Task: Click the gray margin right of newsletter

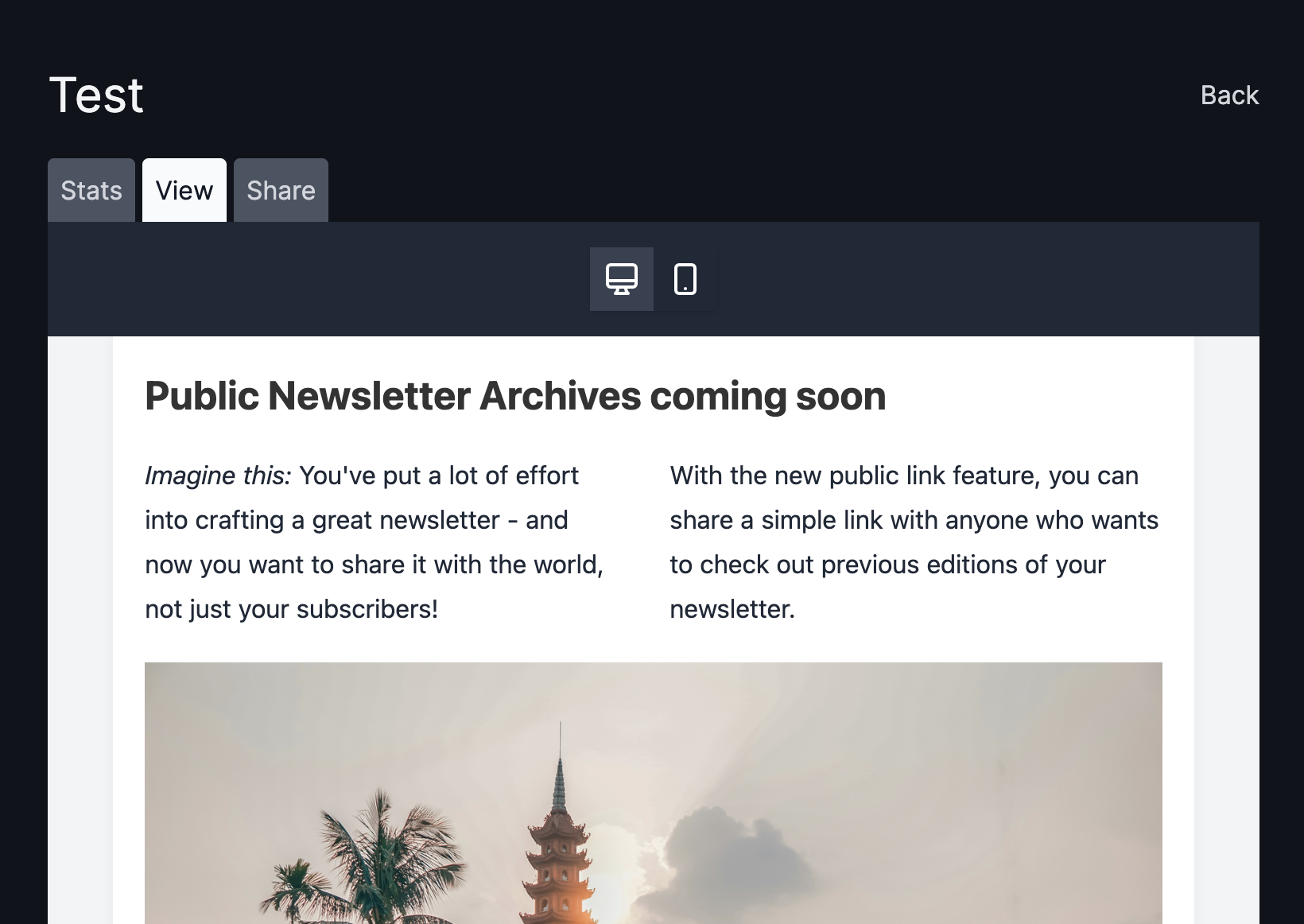Action: tap(1227, 630)
